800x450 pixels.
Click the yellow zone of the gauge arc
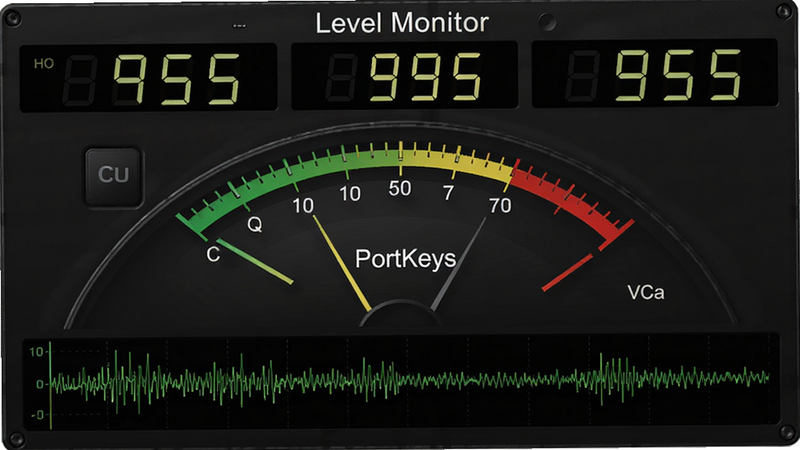[x=457, y=162]
